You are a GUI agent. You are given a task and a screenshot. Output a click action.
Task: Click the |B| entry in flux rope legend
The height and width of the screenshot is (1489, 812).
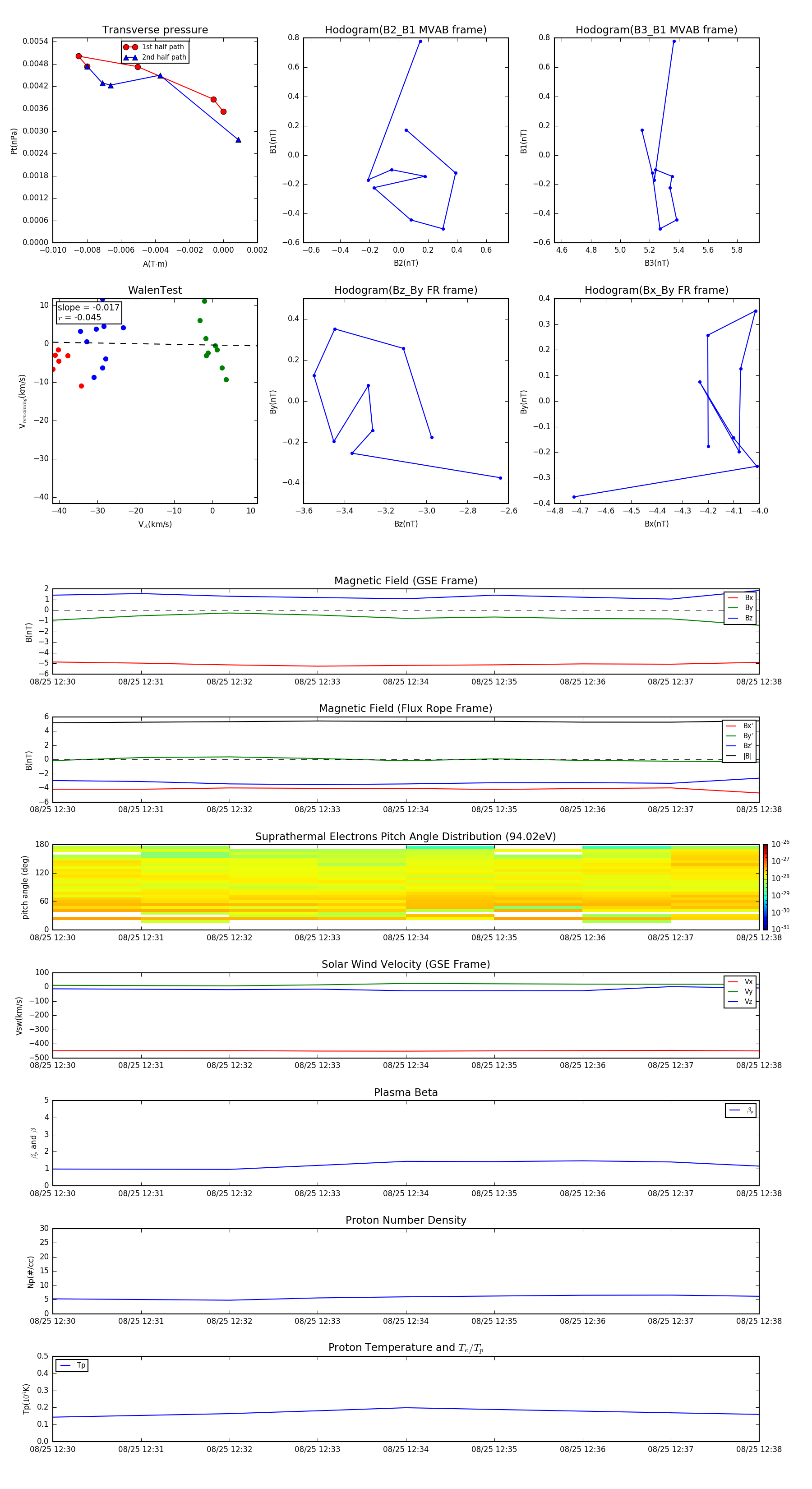click(x=739, y=756)
